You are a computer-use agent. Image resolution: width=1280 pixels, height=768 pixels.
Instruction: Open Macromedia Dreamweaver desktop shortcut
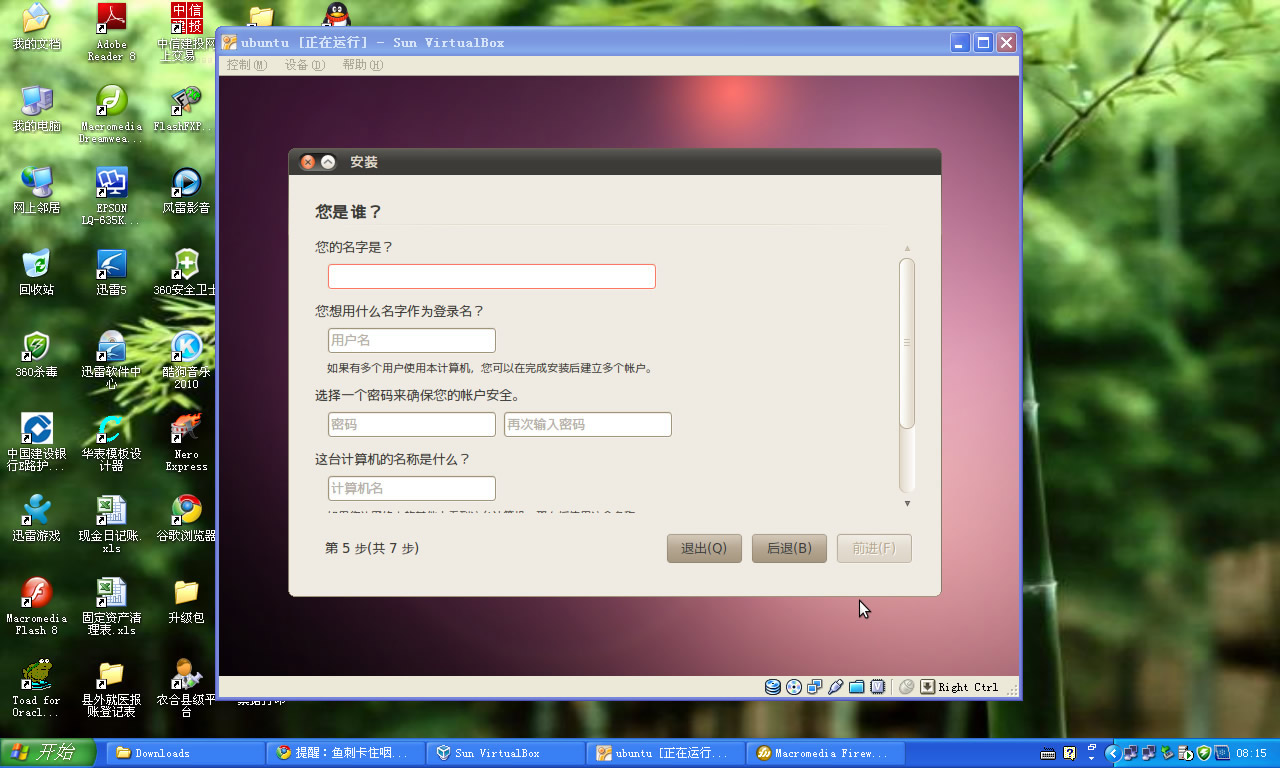tap(111, 115)
